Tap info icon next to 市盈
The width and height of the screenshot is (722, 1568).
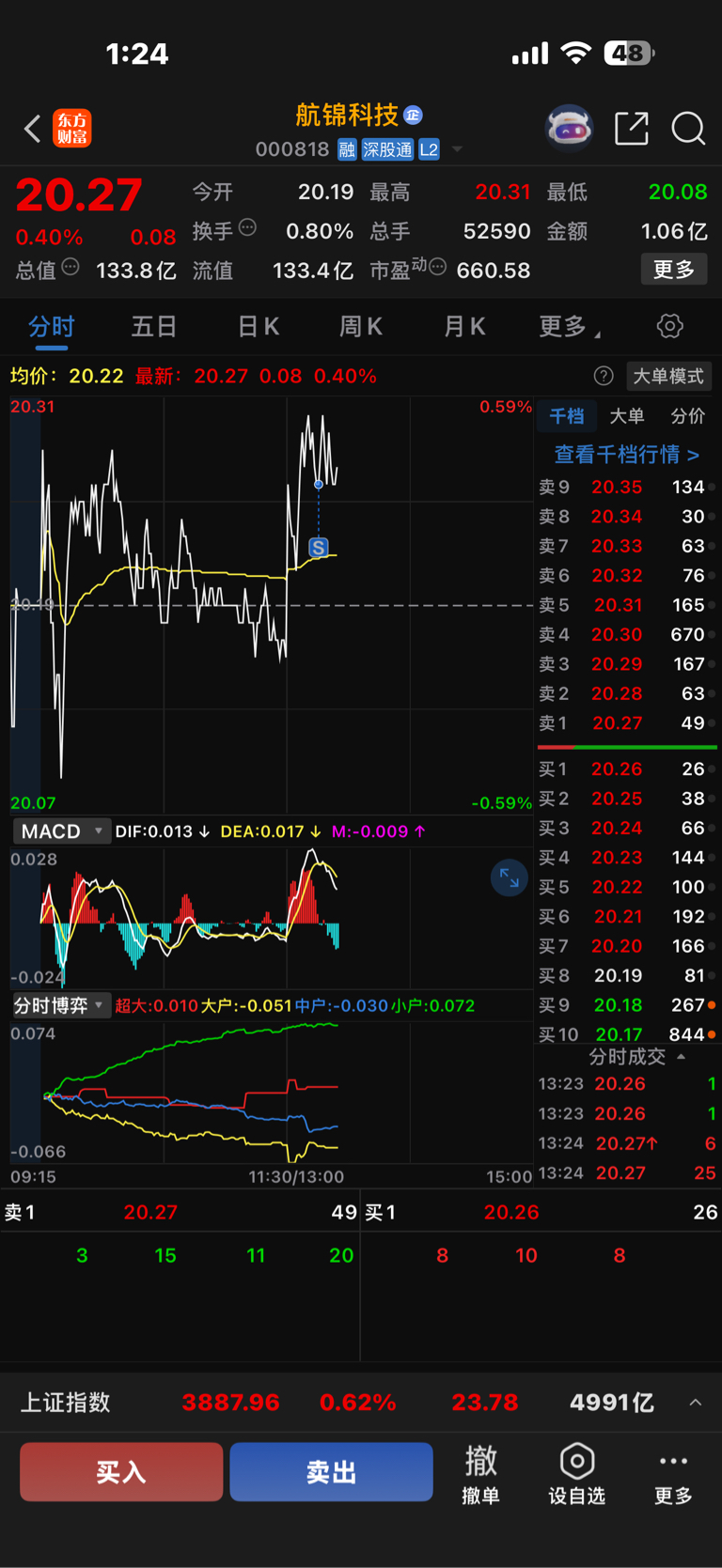point(437,267)
